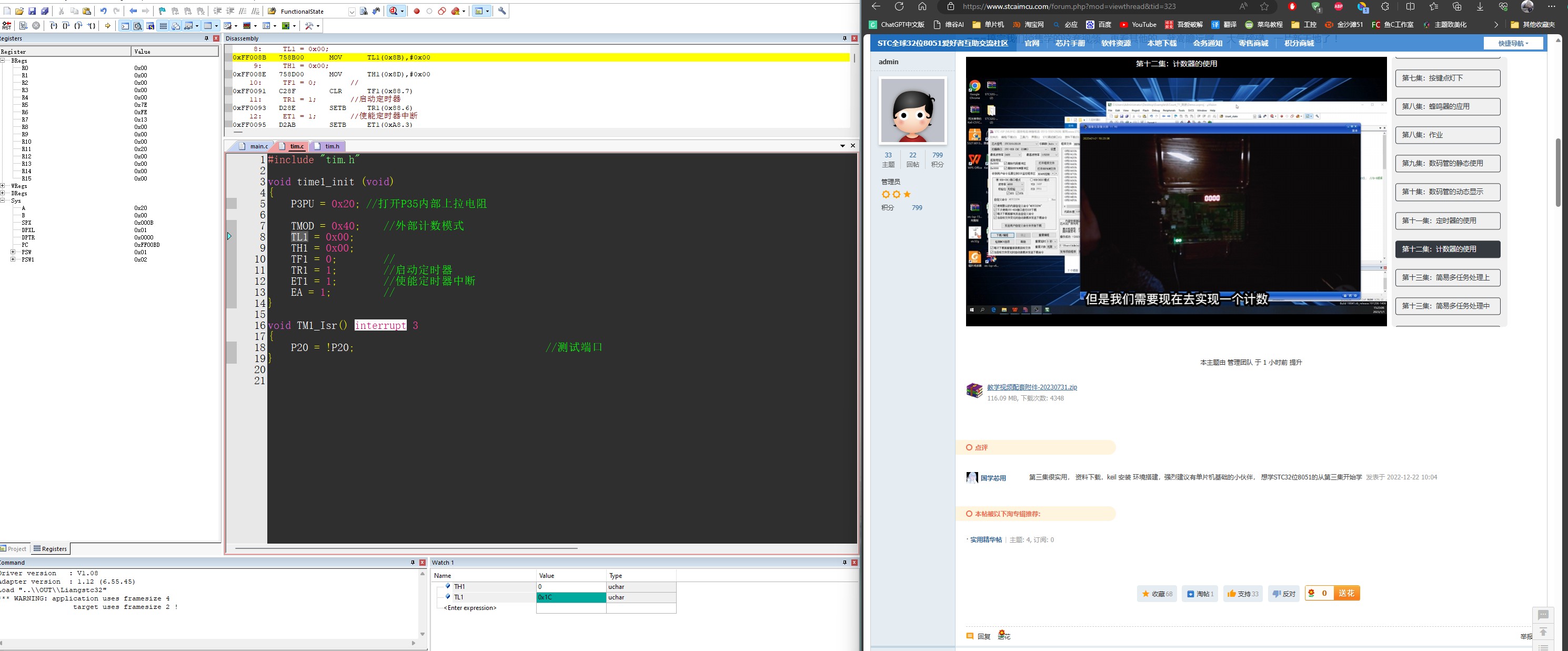The image size is (1568, 651).
Task: Toggle the Registers Window view button
Action: [x=163, y=26]
